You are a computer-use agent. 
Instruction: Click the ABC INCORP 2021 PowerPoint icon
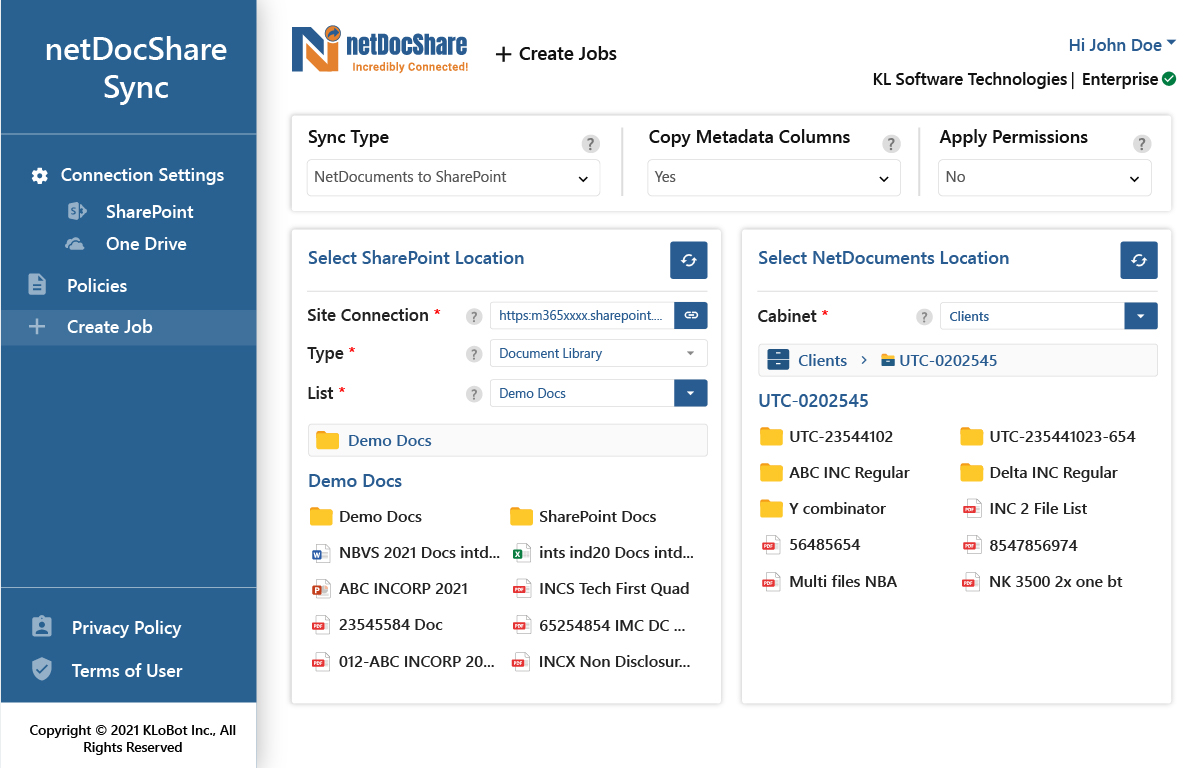[320, 589]
